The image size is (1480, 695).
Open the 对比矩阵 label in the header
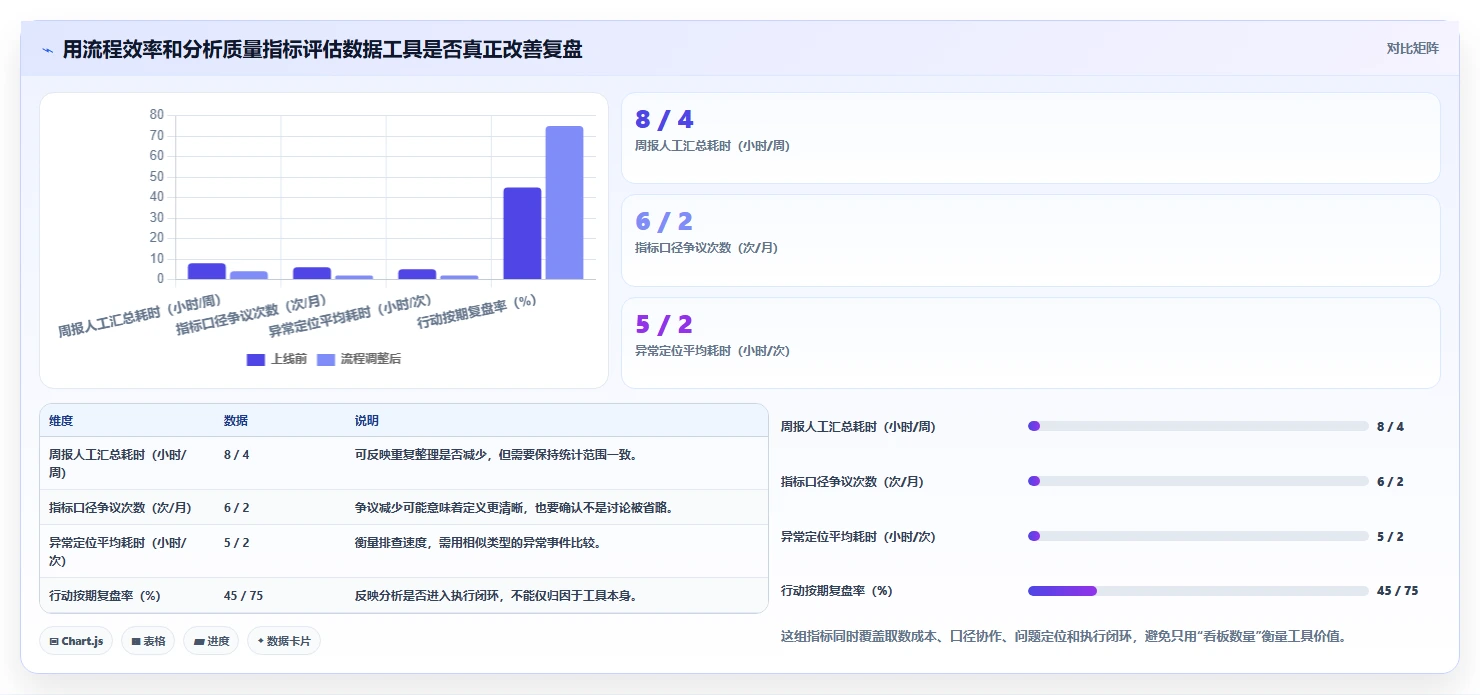coord(1412,48)
